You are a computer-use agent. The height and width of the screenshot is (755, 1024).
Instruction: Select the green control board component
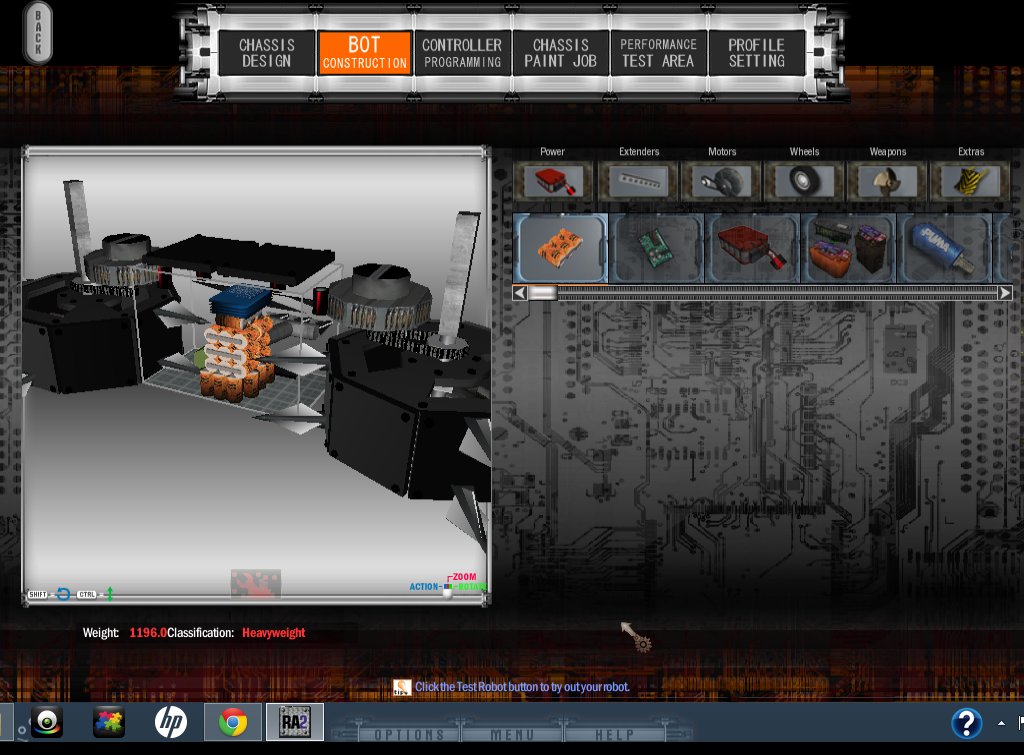click(656, 248)
